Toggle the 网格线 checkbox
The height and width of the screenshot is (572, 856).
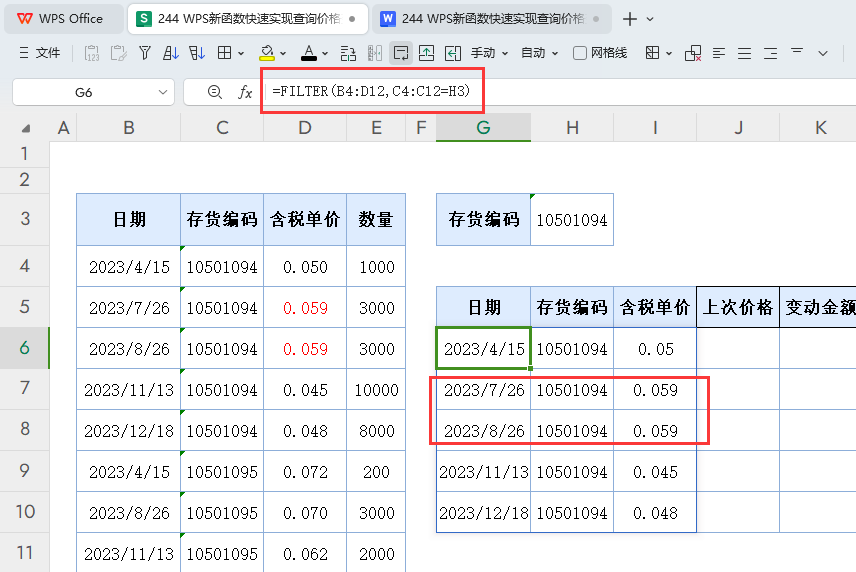click(x=580, y=53)
